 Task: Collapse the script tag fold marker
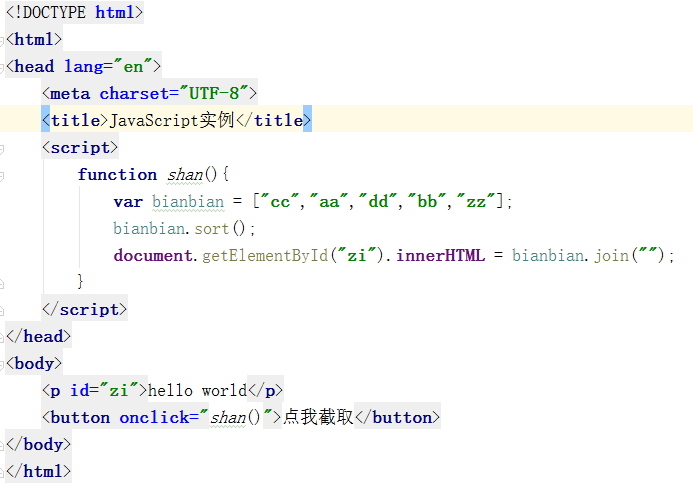tap(3, 148)
